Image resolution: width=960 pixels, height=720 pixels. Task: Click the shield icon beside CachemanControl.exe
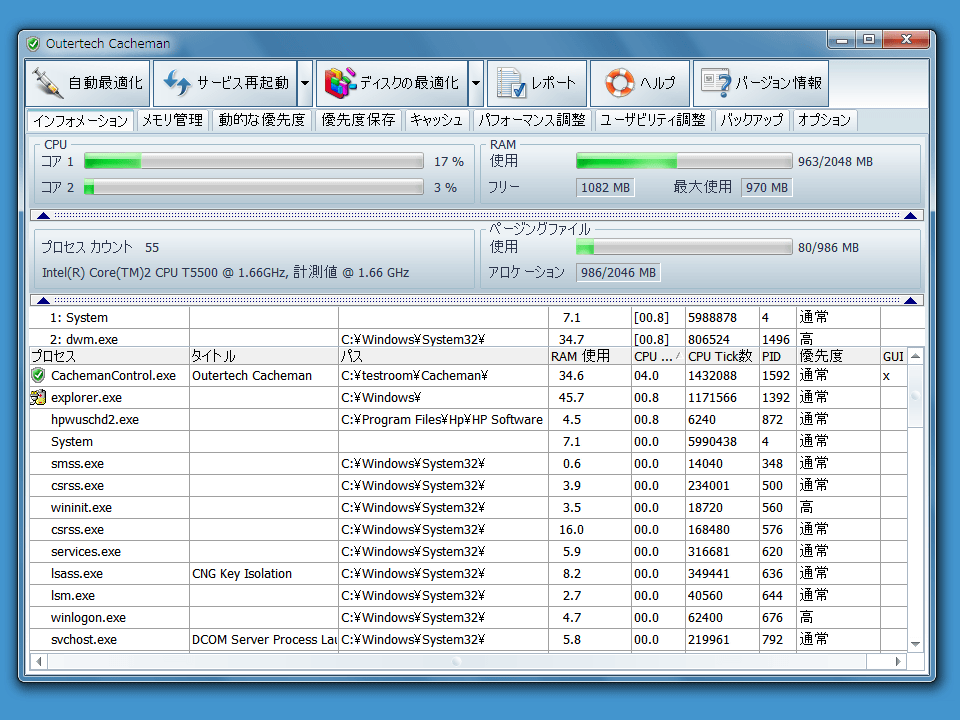point(38,375)
